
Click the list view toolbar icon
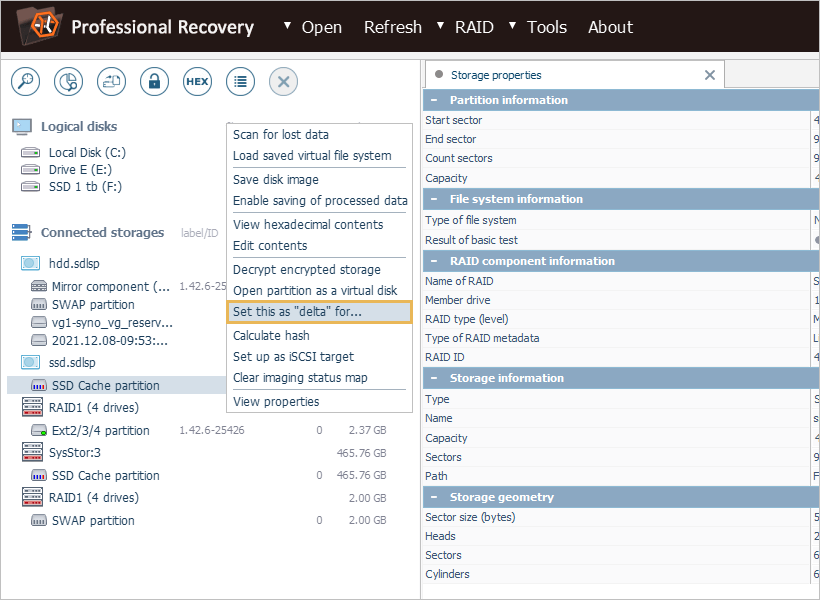tap(240, 82)
